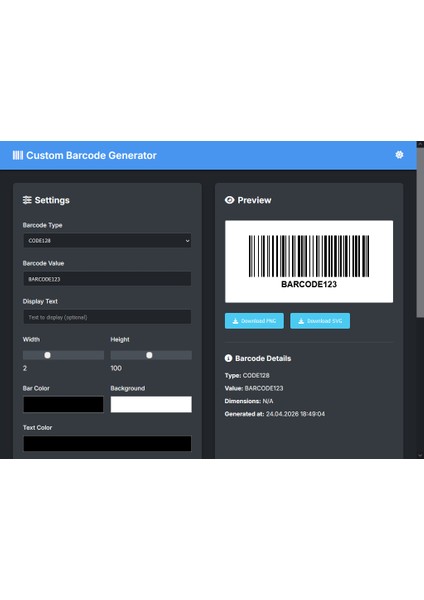Click the generated barcode preview image
This screenshot has width=424, height=600.
coord(309,261)
